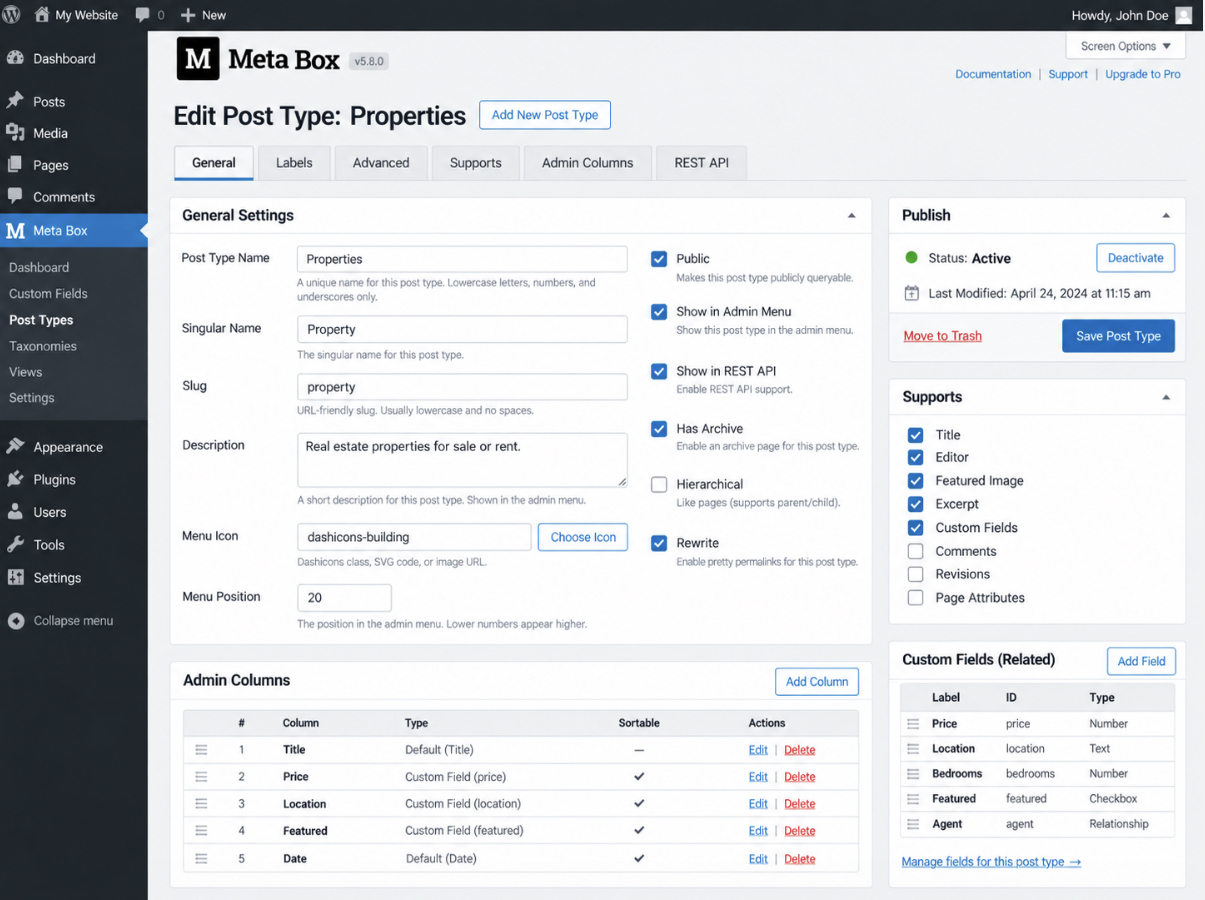Screen dimensions: 1205x900
Task: Open the Documentation link
Action: click(993, 74)
